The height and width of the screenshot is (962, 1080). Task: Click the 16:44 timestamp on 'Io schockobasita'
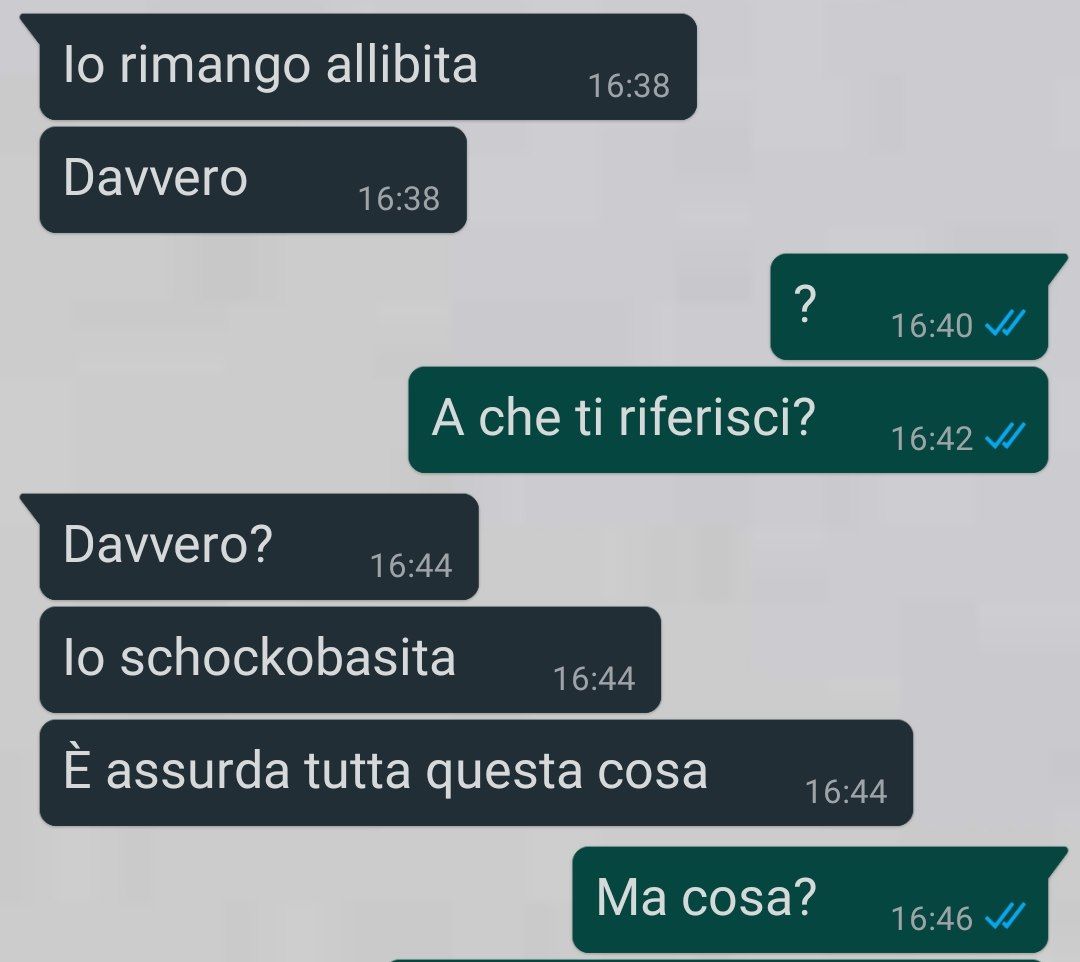594,679
